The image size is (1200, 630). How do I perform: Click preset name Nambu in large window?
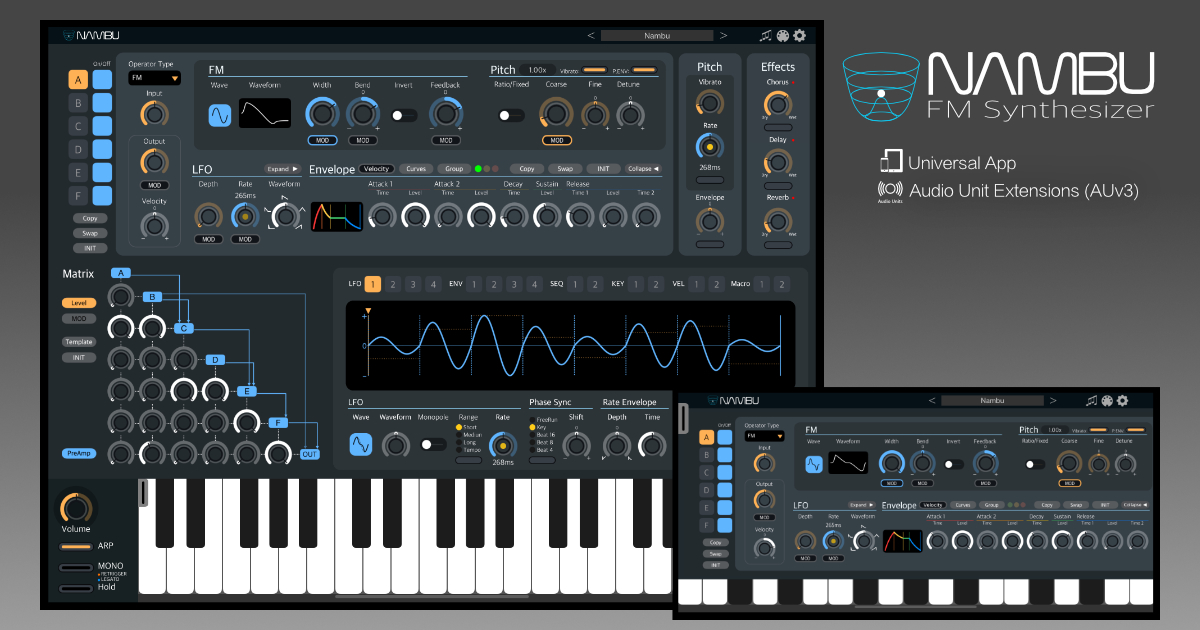click(x=657, y=36)
